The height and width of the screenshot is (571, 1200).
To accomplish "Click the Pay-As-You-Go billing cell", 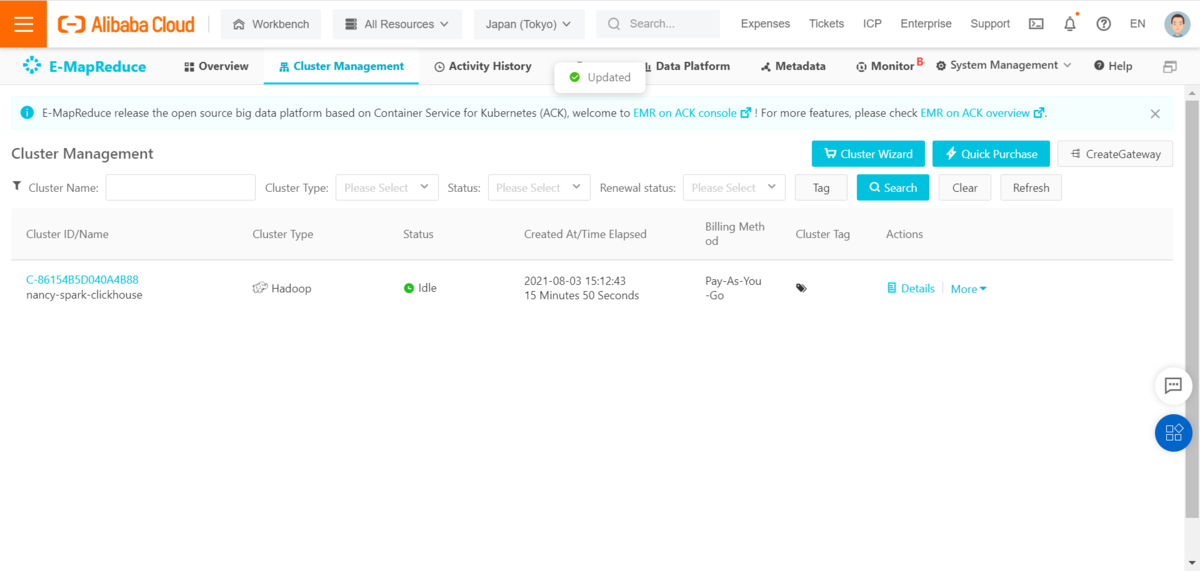I will point(733,288).
